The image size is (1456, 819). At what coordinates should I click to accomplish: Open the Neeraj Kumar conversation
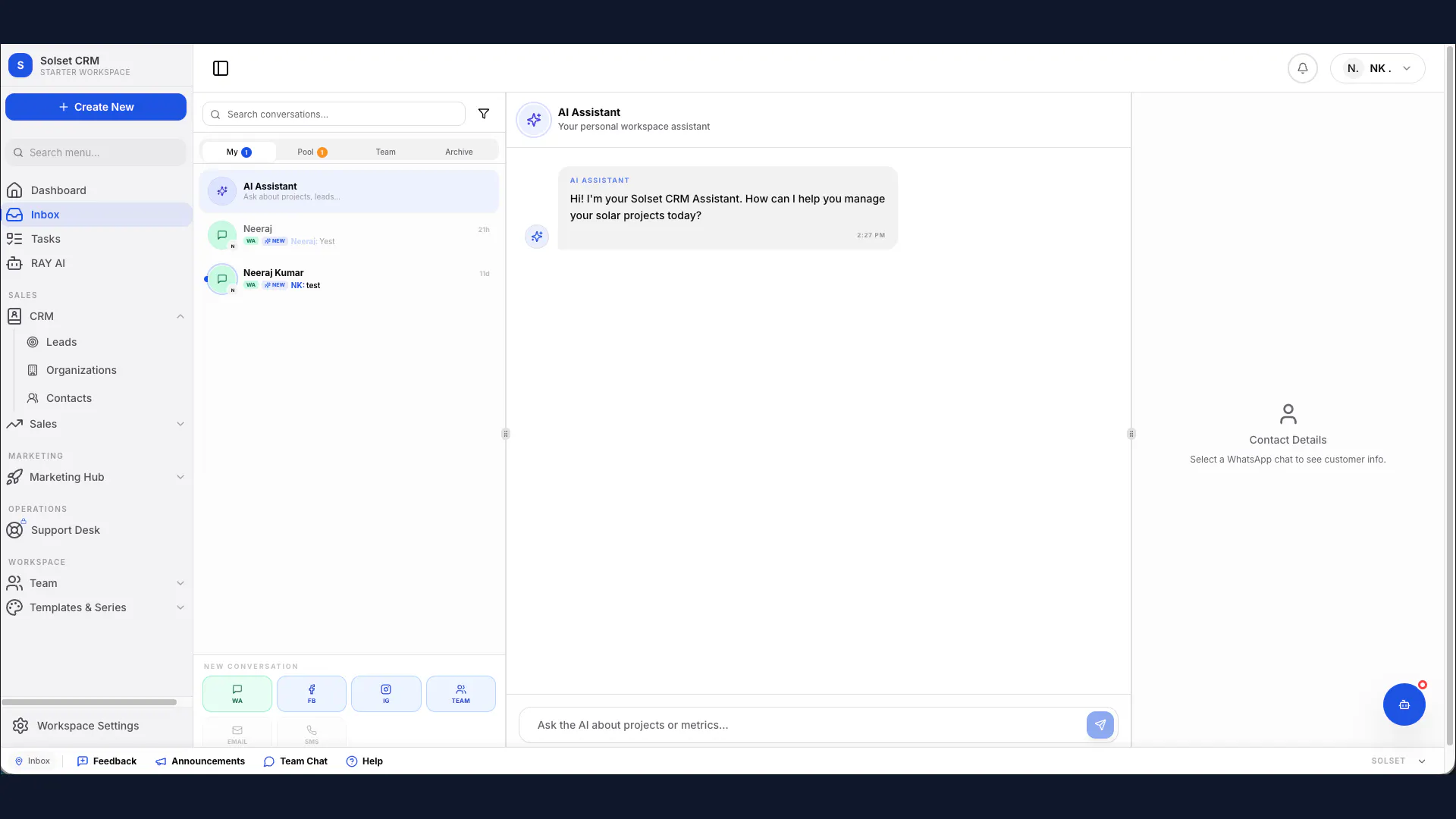pos(349,279)
